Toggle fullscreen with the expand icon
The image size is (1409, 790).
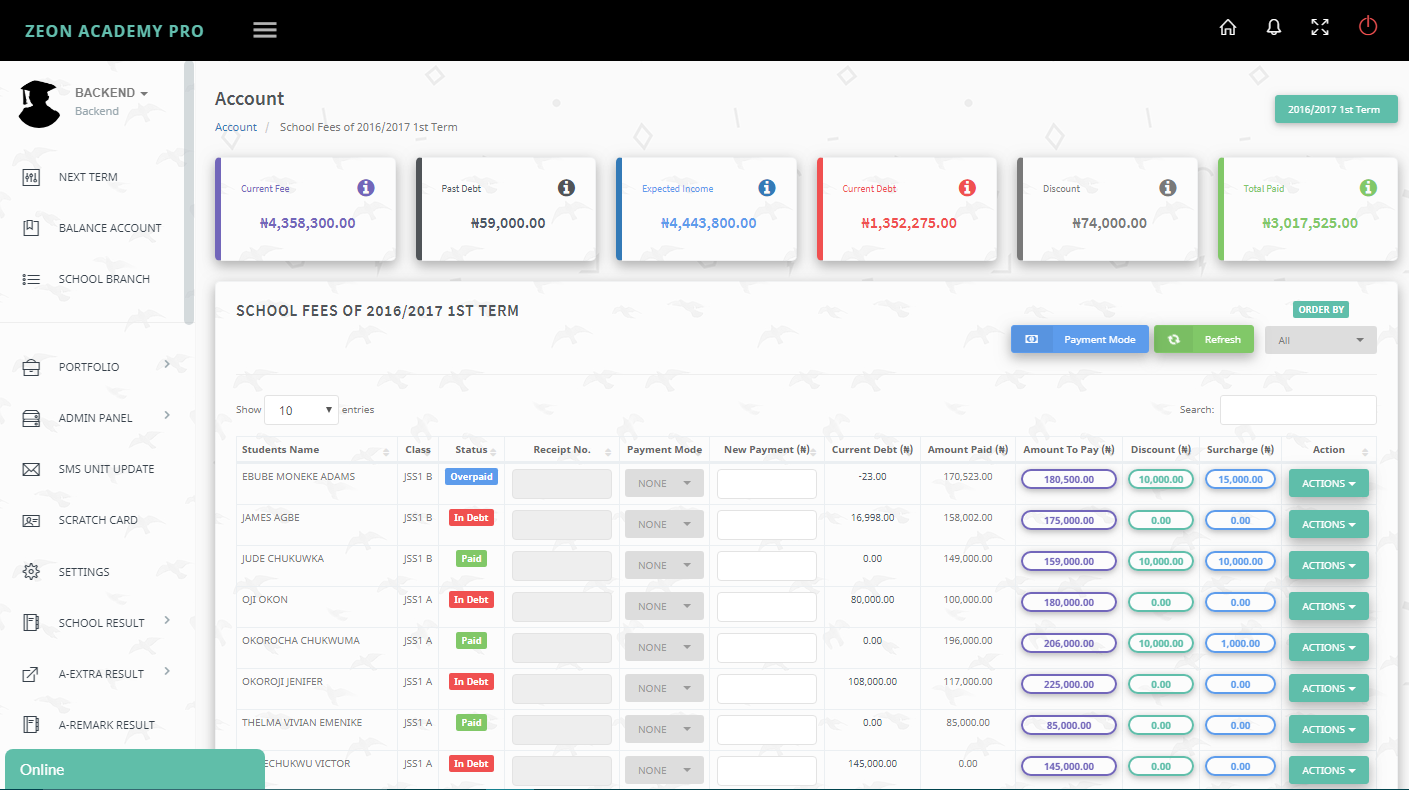click(1320, 28)
